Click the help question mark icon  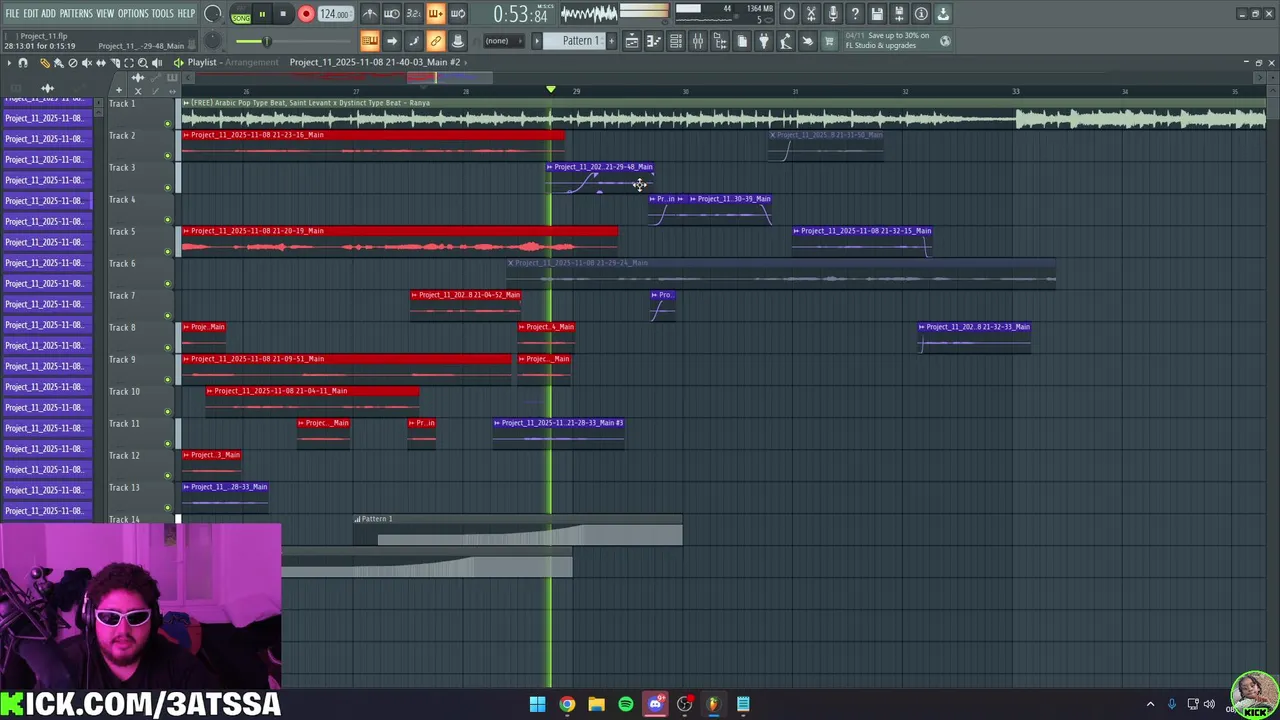[x=855, y=14]
